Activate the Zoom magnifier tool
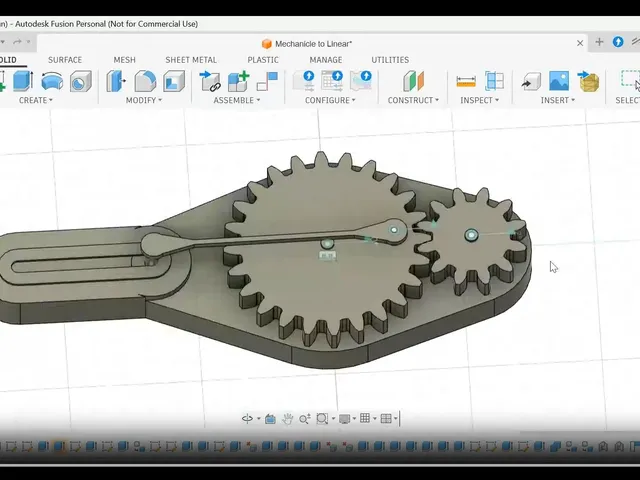This screenshot has height=480, width=640. click(304, 418)
